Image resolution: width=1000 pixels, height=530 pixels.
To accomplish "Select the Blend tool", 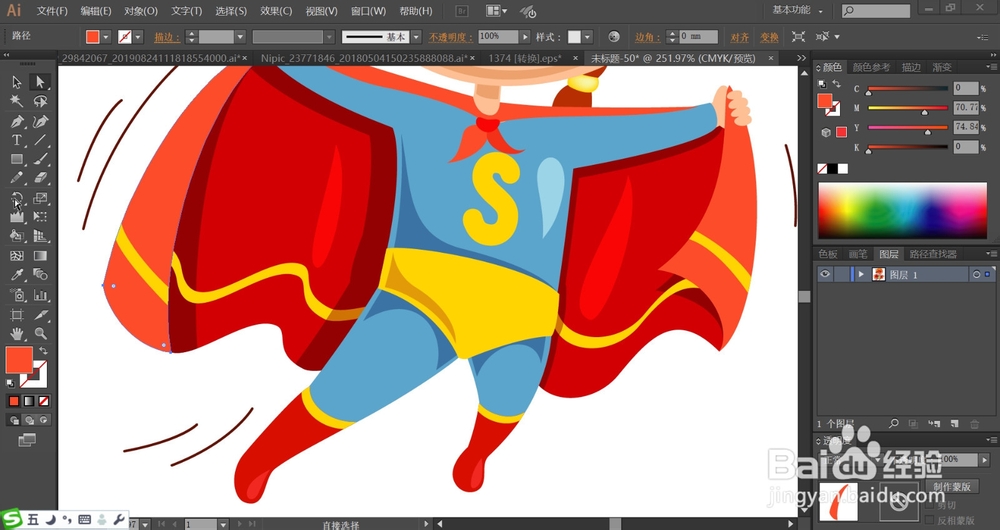I will (40, 275).
